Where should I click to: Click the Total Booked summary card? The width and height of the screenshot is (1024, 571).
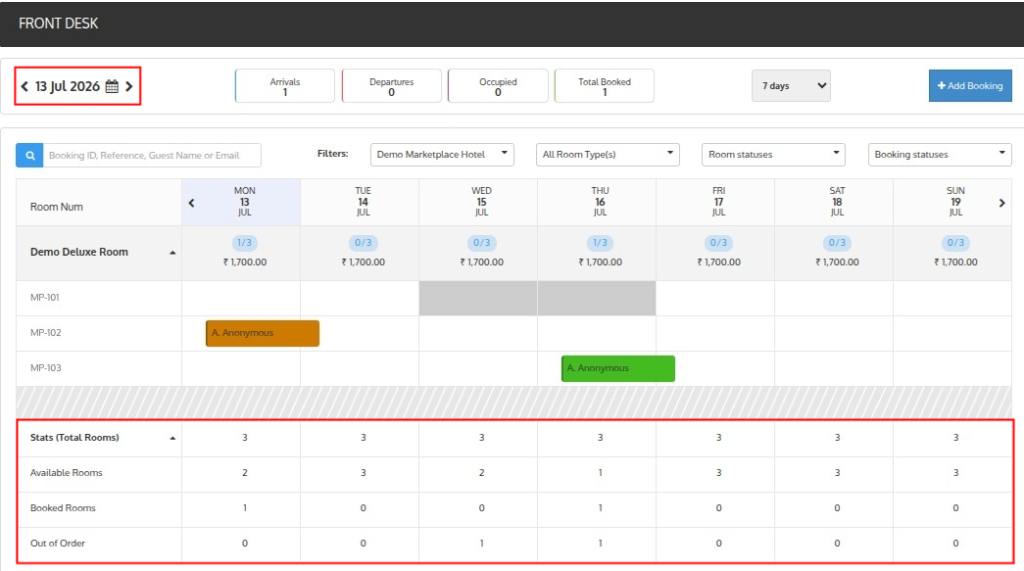tap(604, 86)
